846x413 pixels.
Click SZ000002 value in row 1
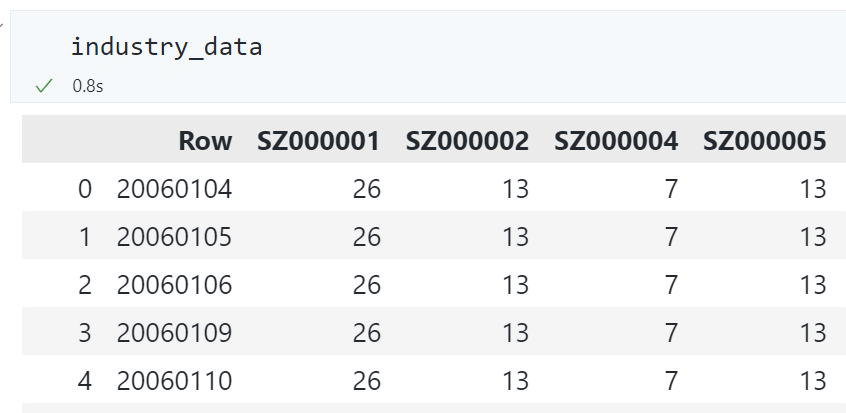(x=515, y=237)
